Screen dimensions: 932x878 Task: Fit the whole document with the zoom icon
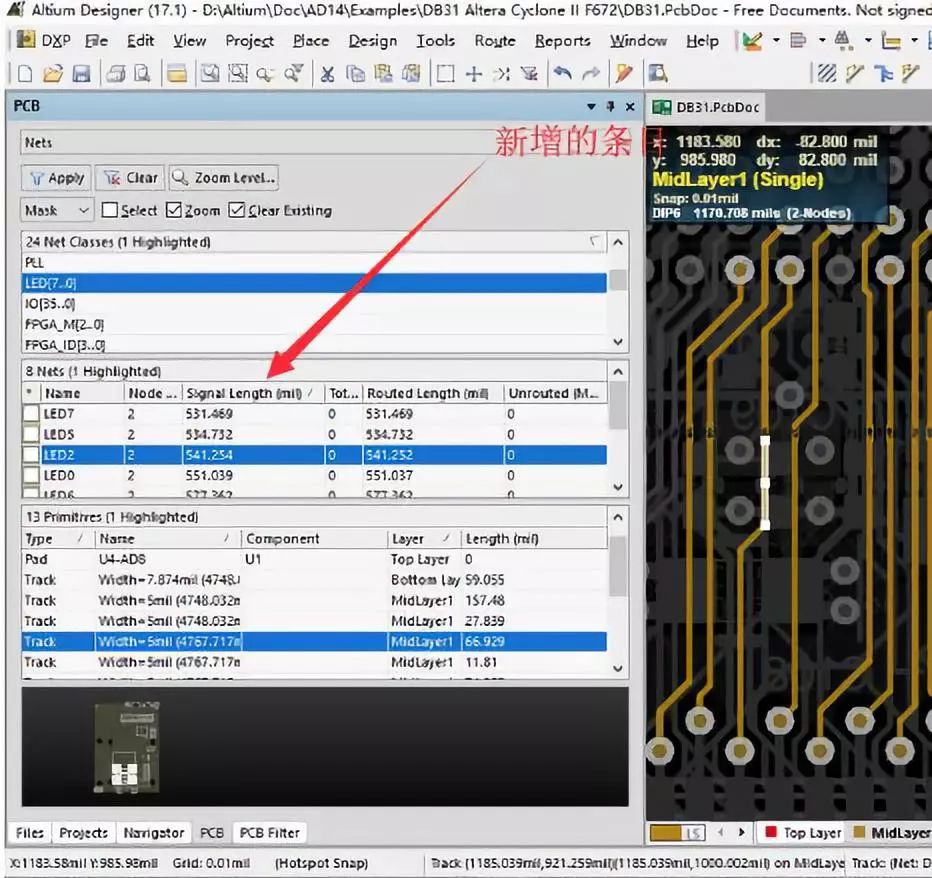click(x=209, y=74)
